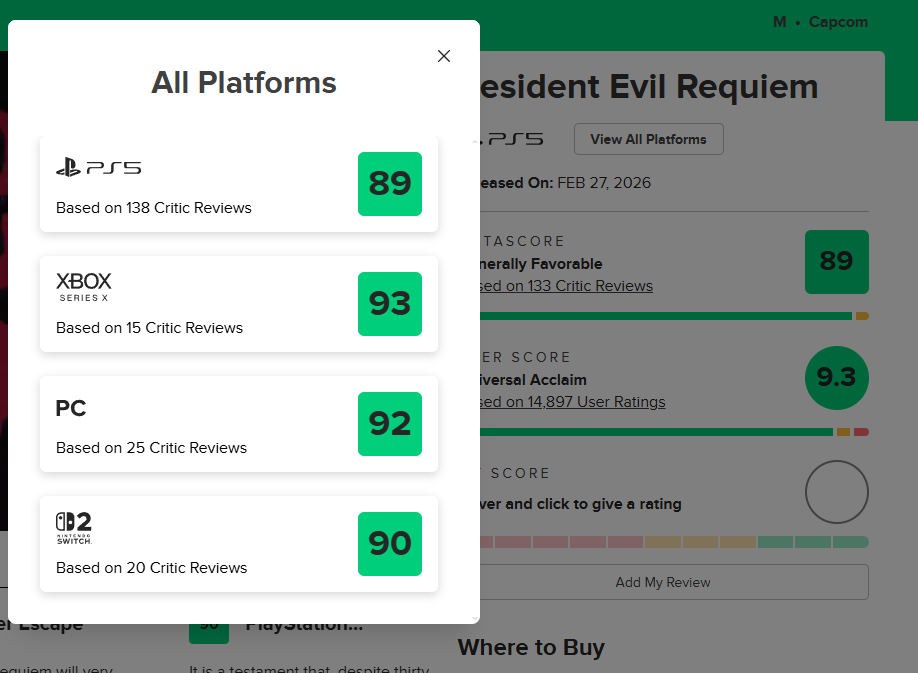Open Xbox Series X score badge 93
Image resolution: width=918 pixels, height=673 pixels.
390,304
